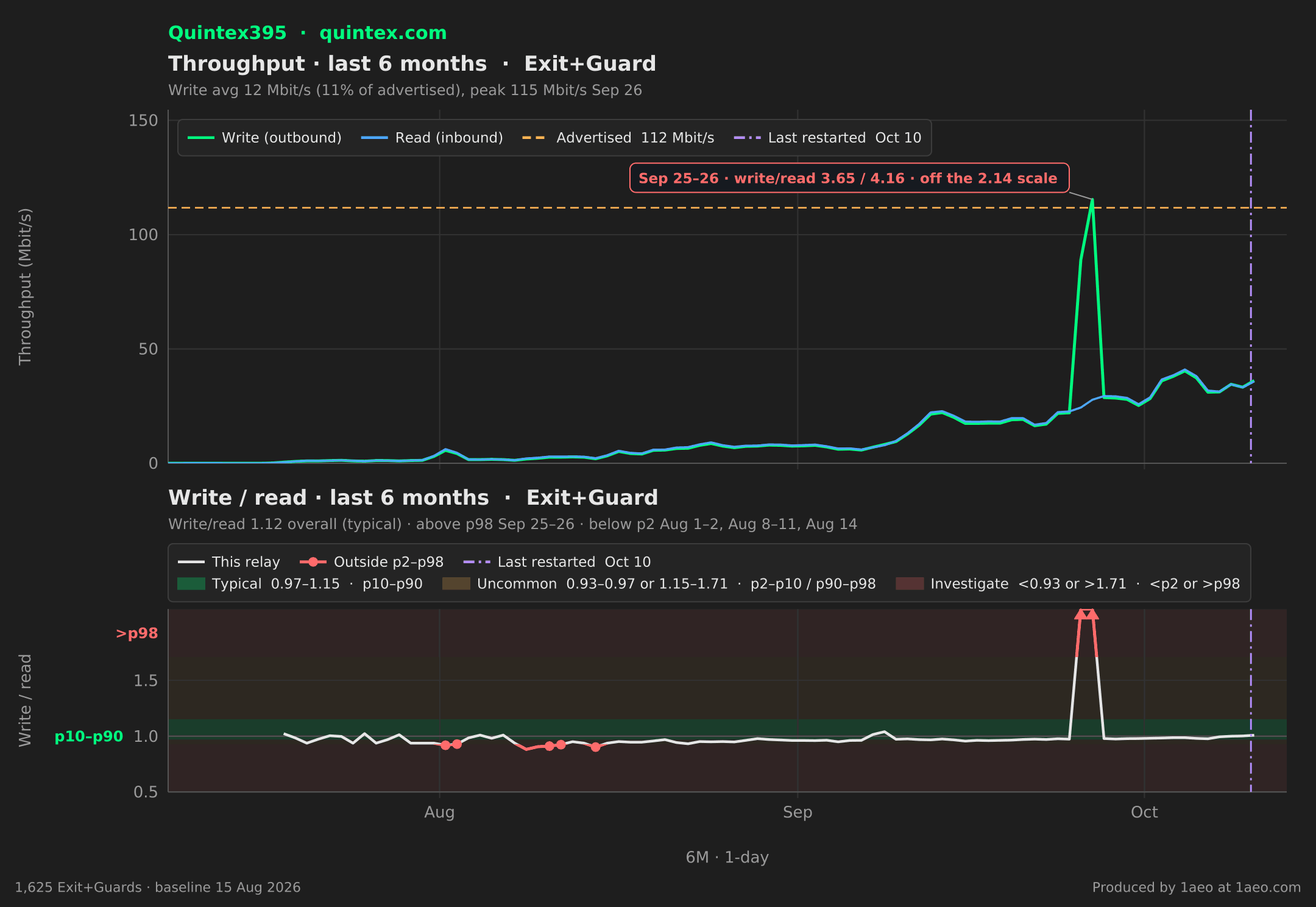Image resolution: width=1316 pixels, height=907 pixels.
Task: Click the Read (inbound) legend entry
Action: 432,138
